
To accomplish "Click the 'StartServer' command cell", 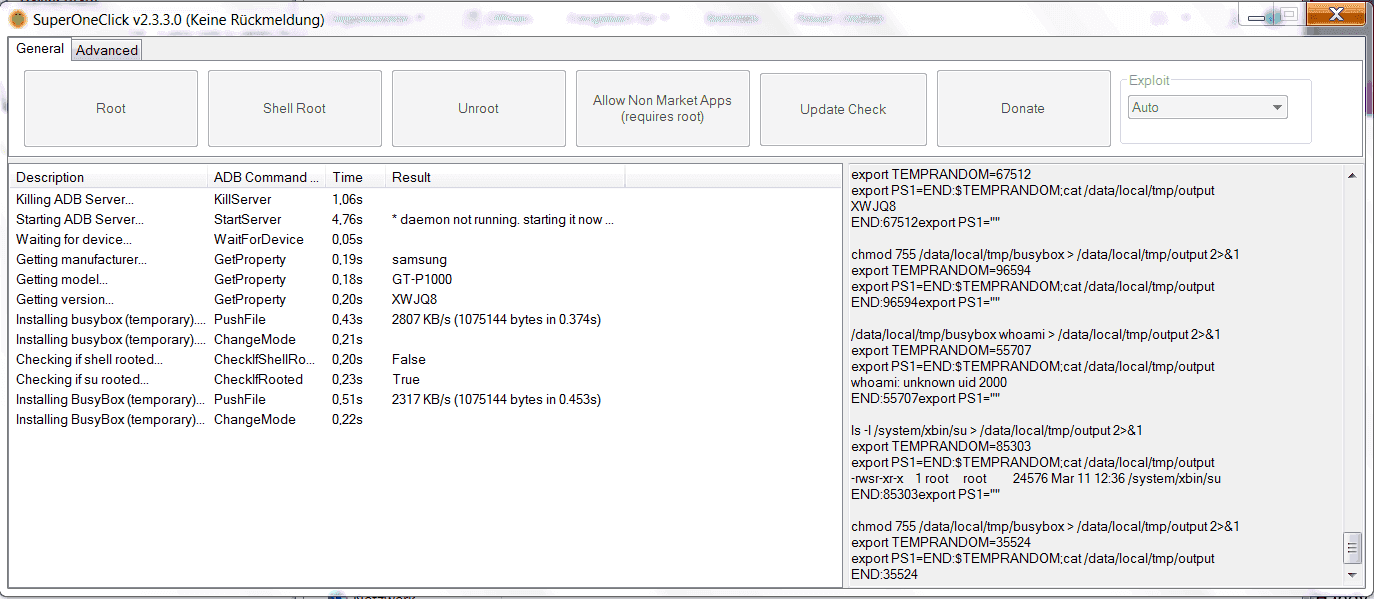I will (247, 219).
